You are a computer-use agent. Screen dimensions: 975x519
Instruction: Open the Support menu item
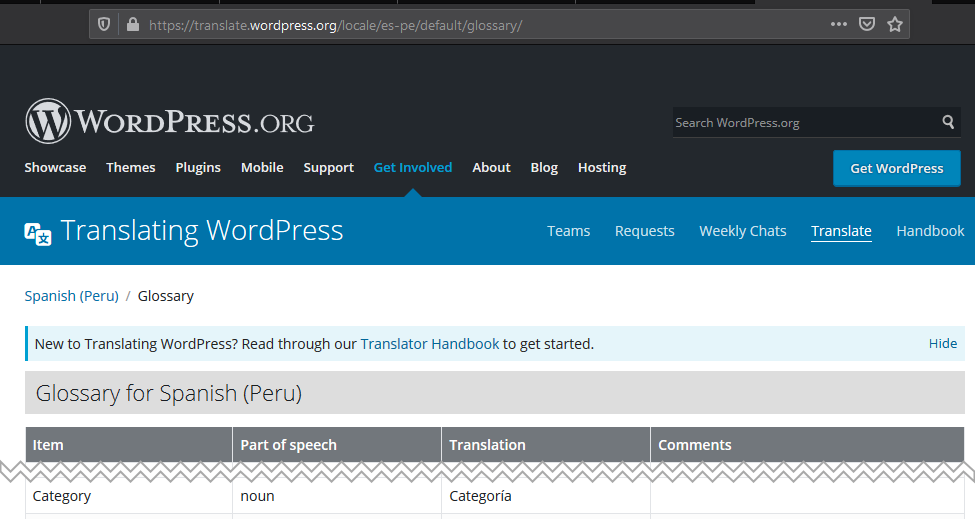328,168
